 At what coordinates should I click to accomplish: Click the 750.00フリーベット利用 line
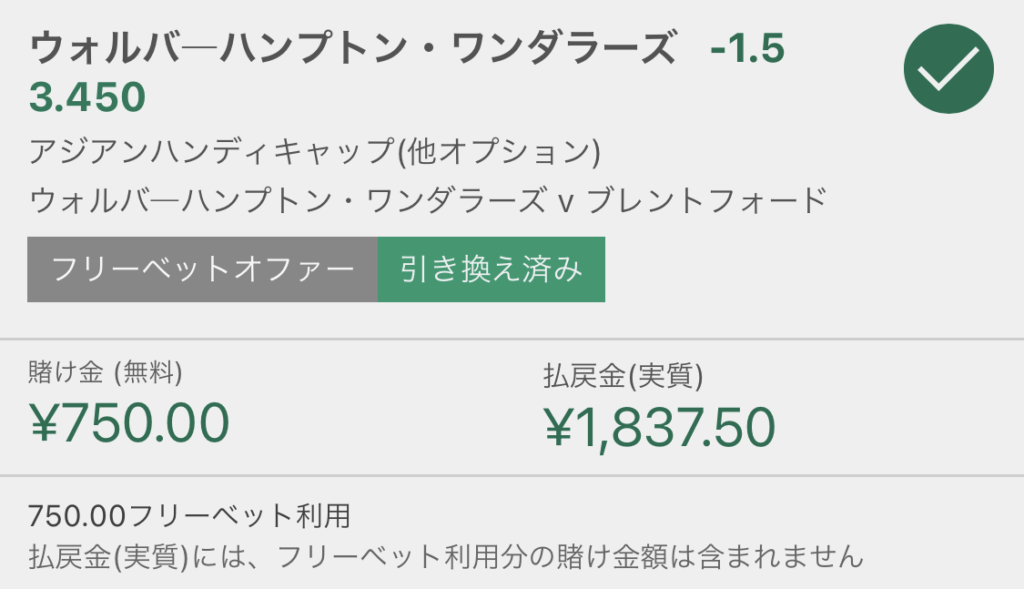tap(189, 516)
